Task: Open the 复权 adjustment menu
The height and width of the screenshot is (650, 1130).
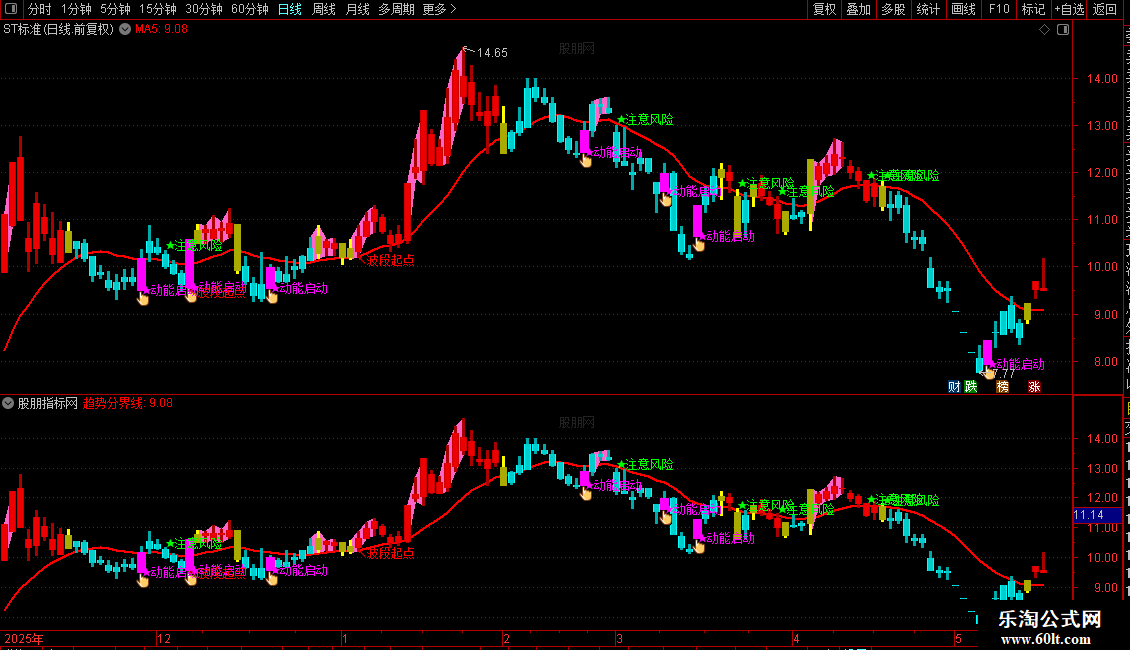Action: [824, 9]
